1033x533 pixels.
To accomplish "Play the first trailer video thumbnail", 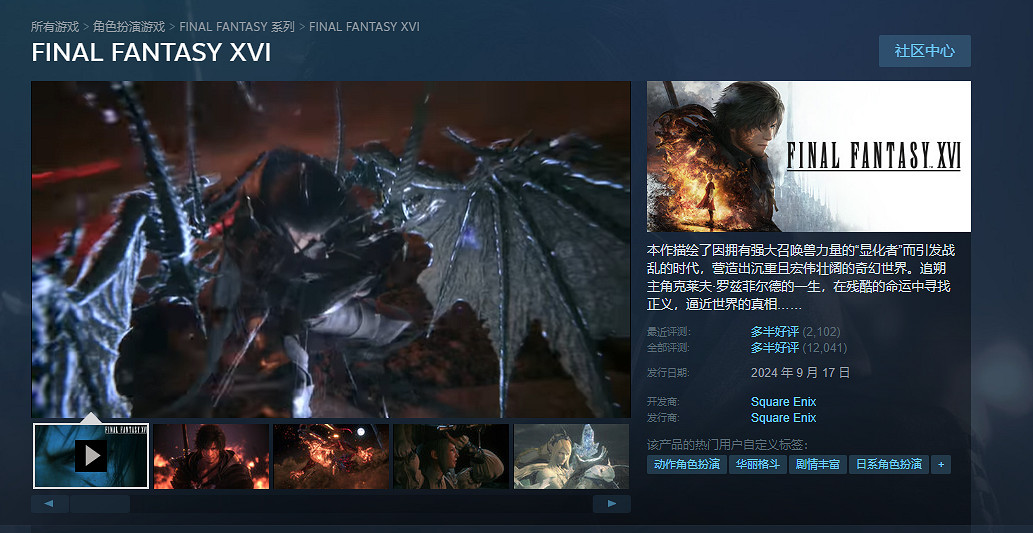I will pos(91,456).
